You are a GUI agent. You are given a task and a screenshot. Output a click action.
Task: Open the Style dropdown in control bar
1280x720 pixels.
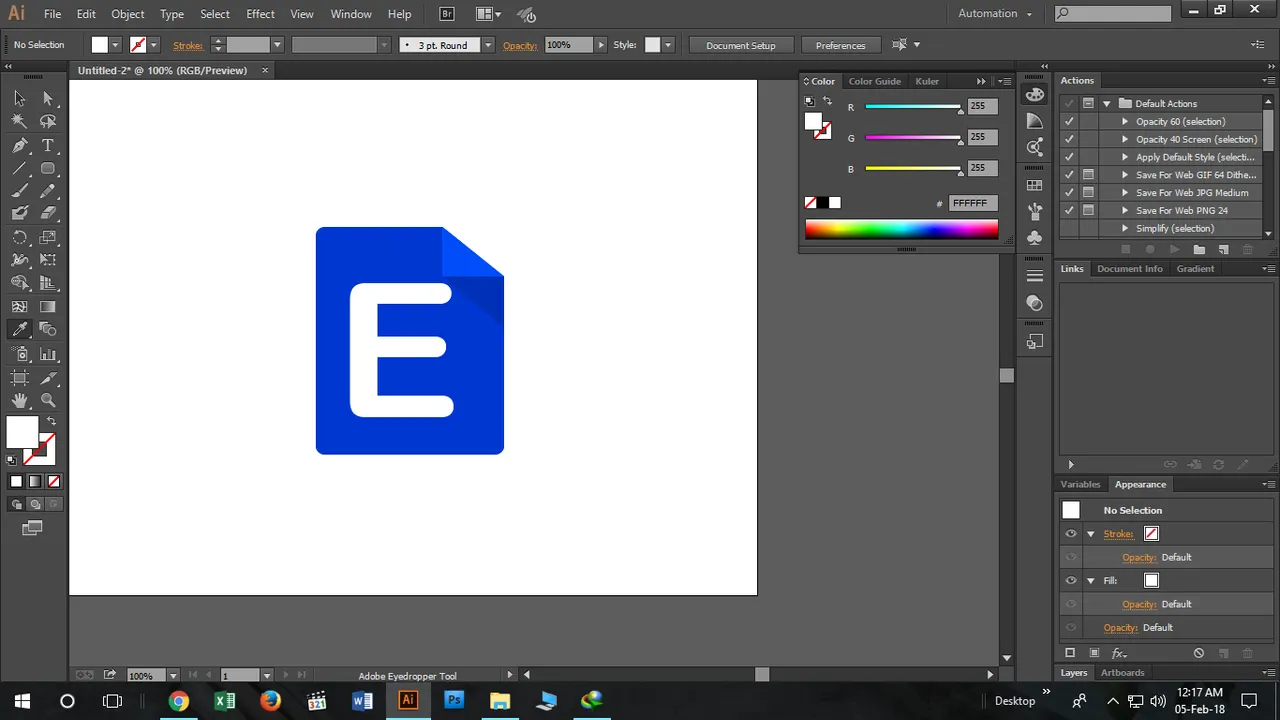[x=668, y=45]
